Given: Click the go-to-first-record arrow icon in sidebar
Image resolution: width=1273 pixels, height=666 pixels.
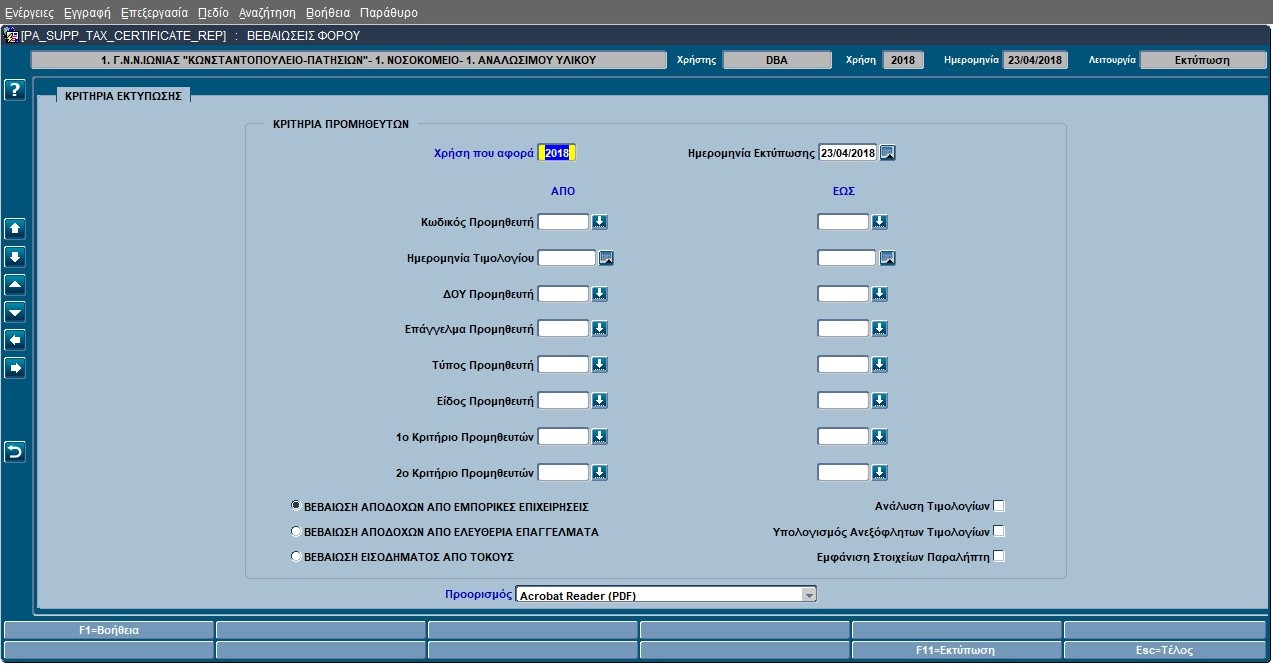Looking at the screenshot, I should point(15,285).
